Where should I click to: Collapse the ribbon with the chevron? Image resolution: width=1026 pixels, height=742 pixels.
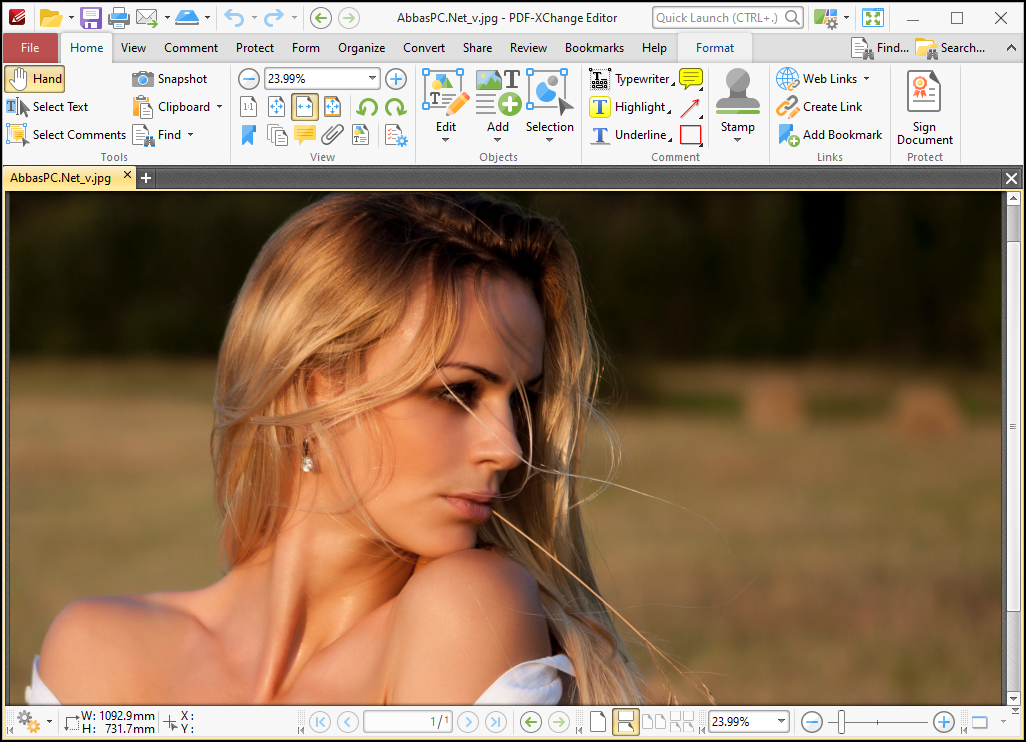[1012, 48]
